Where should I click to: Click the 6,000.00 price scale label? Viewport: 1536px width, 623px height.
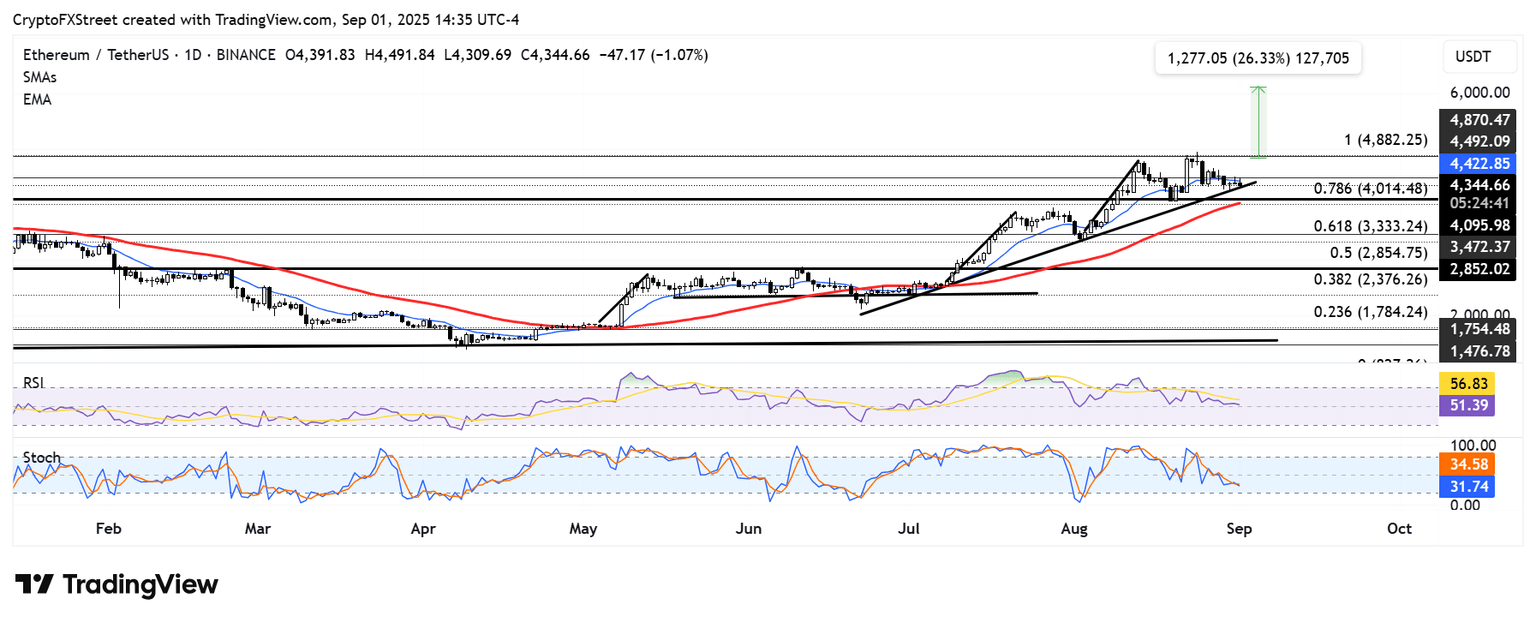pyautogui.click(x=1477, y=92)
